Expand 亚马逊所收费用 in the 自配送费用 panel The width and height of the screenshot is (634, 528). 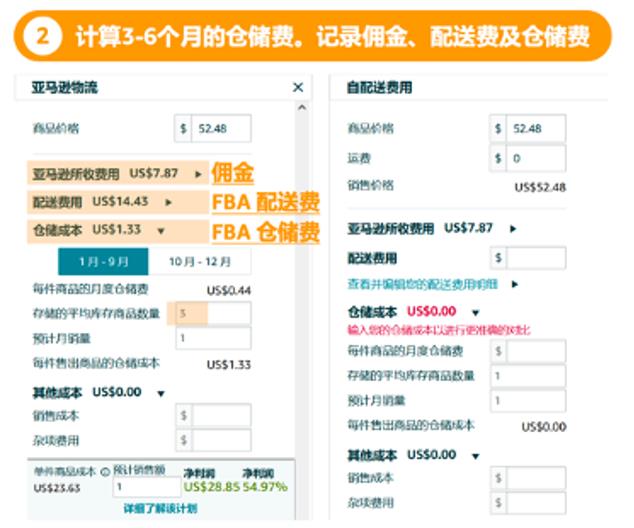(513, 229)
